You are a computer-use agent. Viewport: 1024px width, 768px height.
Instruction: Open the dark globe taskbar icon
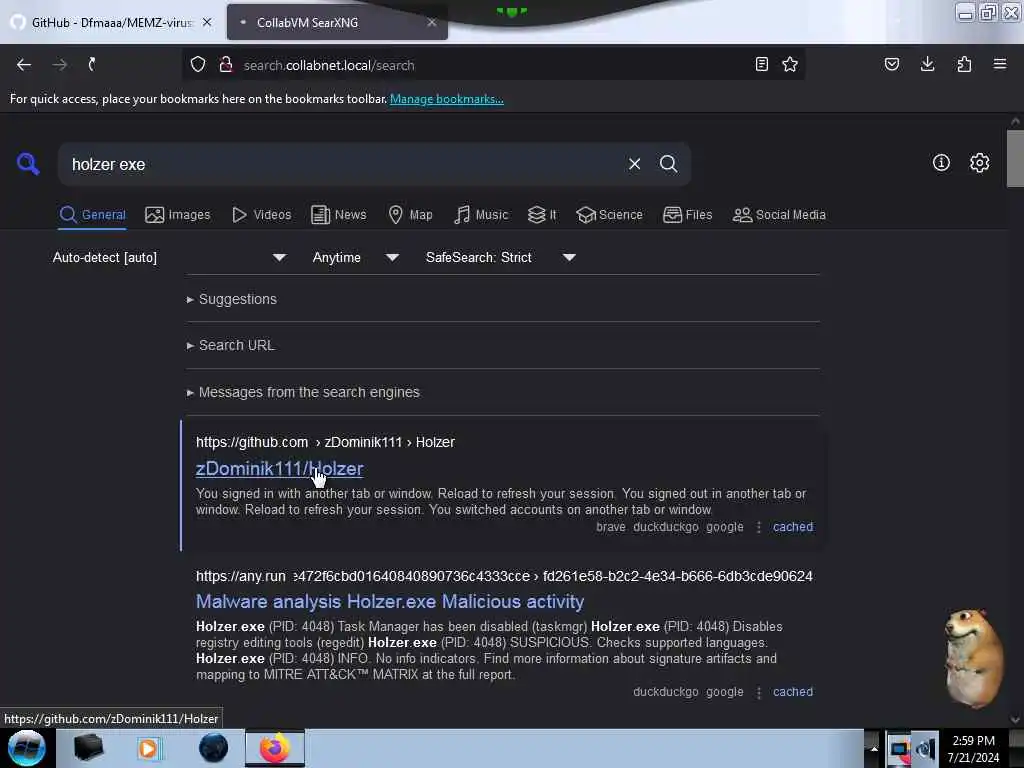point(214,748)
